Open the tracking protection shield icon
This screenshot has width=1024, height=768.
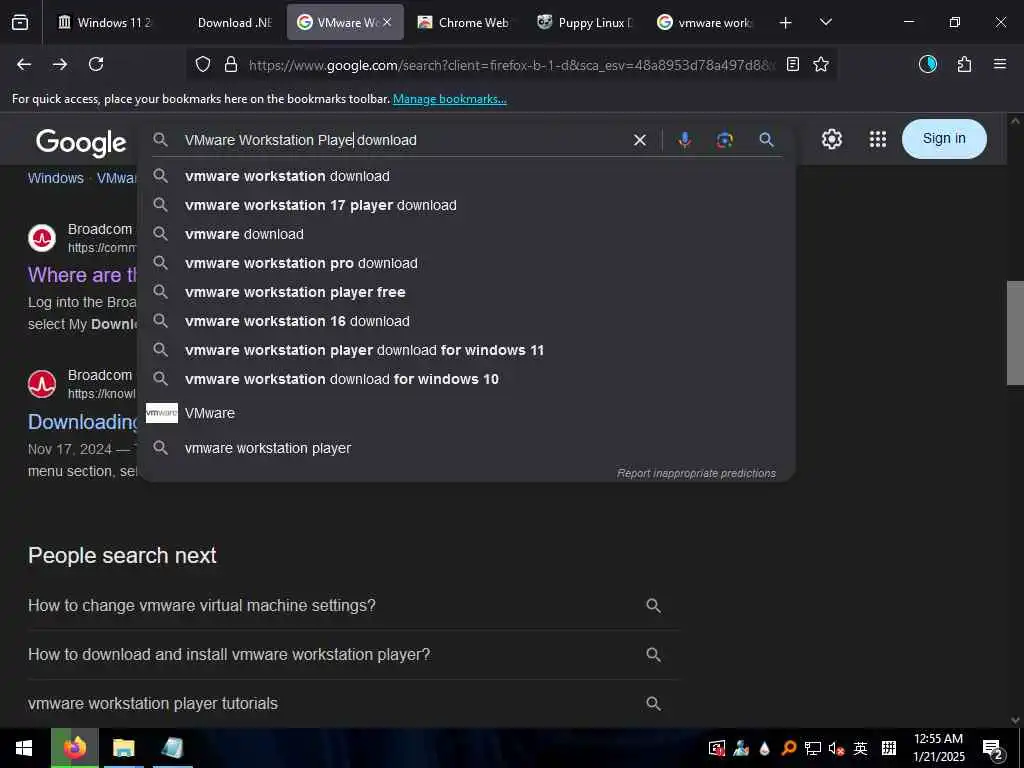coord(203,64)
